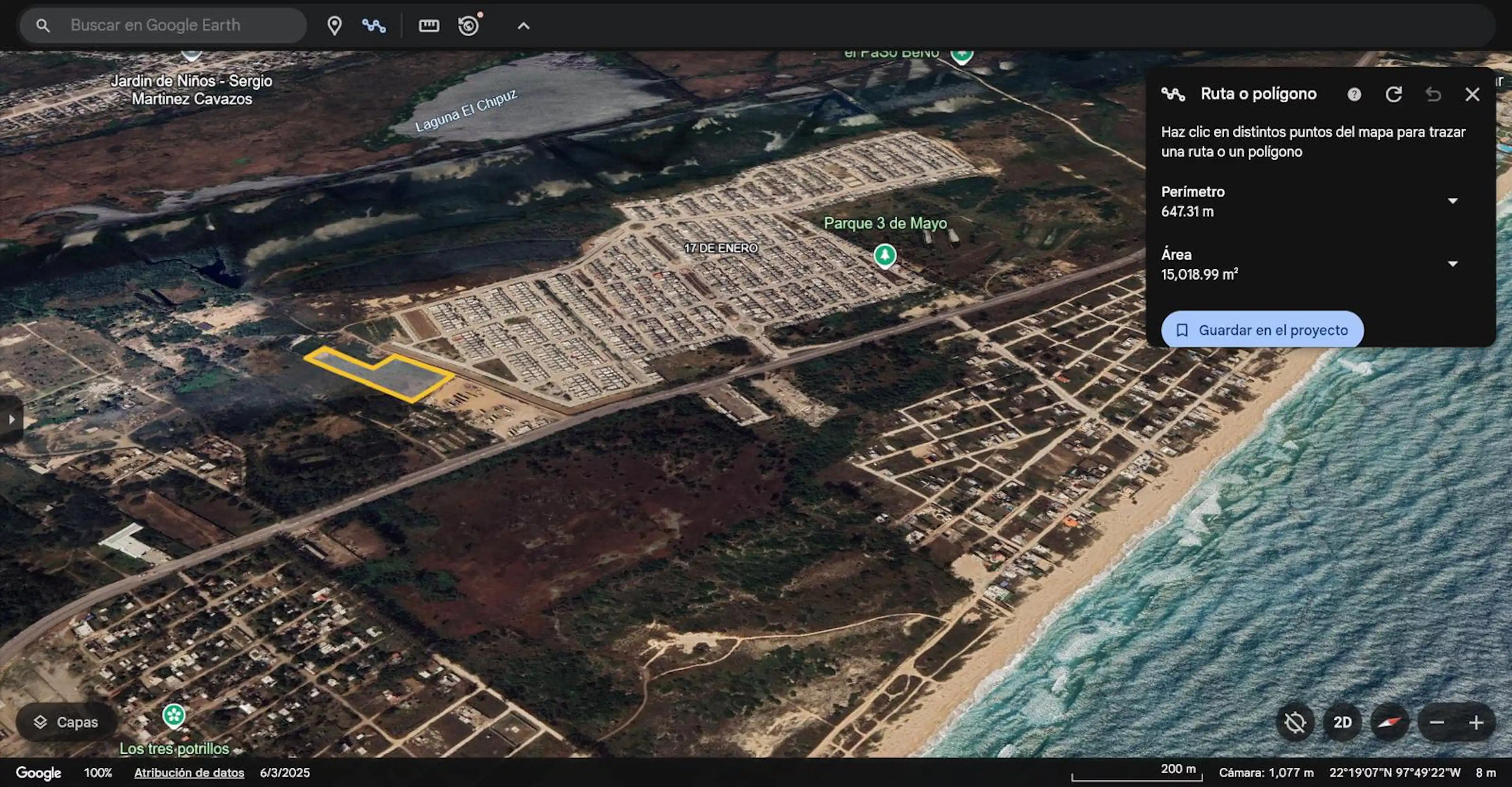Collapse the toolbar with the up chevron
The width and height of the screenshot is (1512, 787).
point(524,26)
